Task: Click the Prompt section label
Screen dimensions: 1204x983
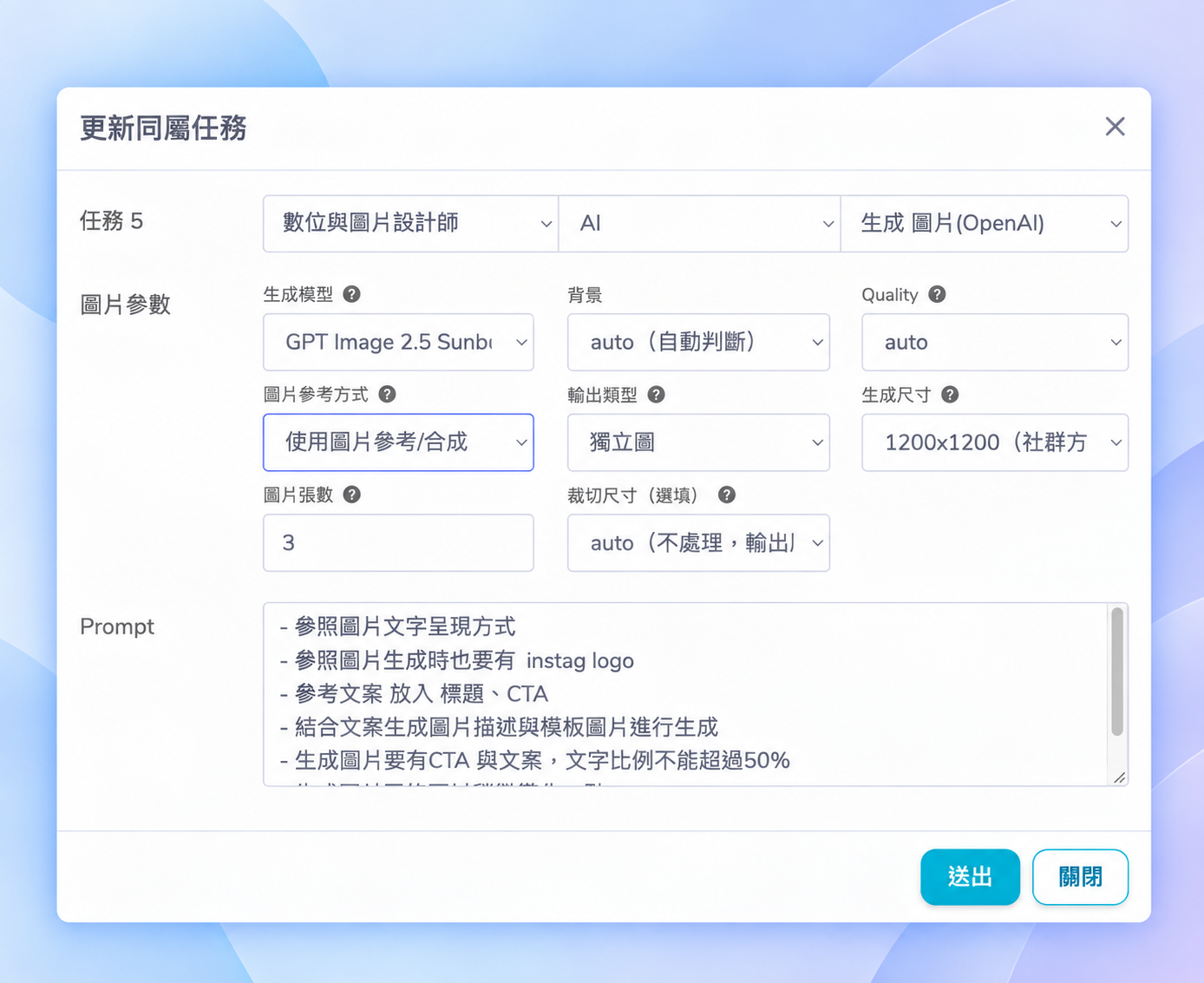Action: pyautogui.click(x=117, y=626)
